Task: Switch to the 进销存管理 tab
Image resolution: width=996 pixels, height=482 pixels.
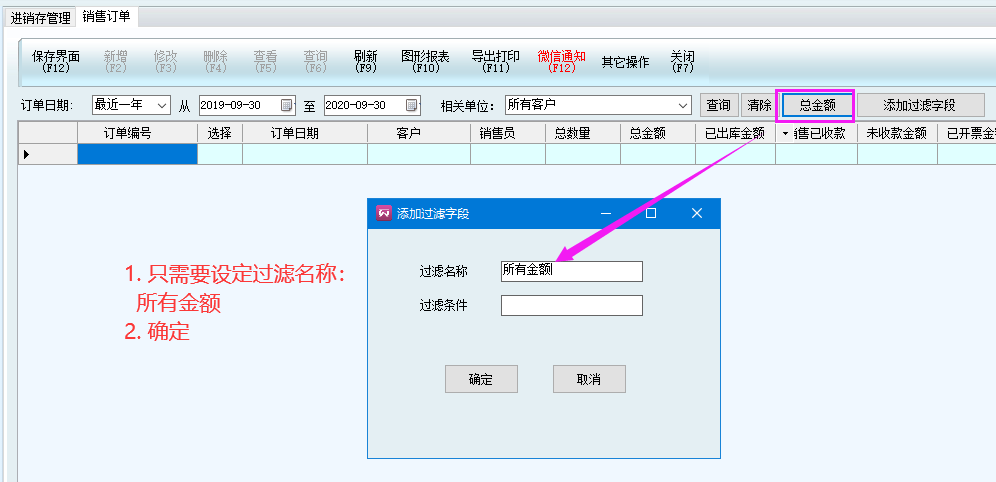Action: (40, 18)
